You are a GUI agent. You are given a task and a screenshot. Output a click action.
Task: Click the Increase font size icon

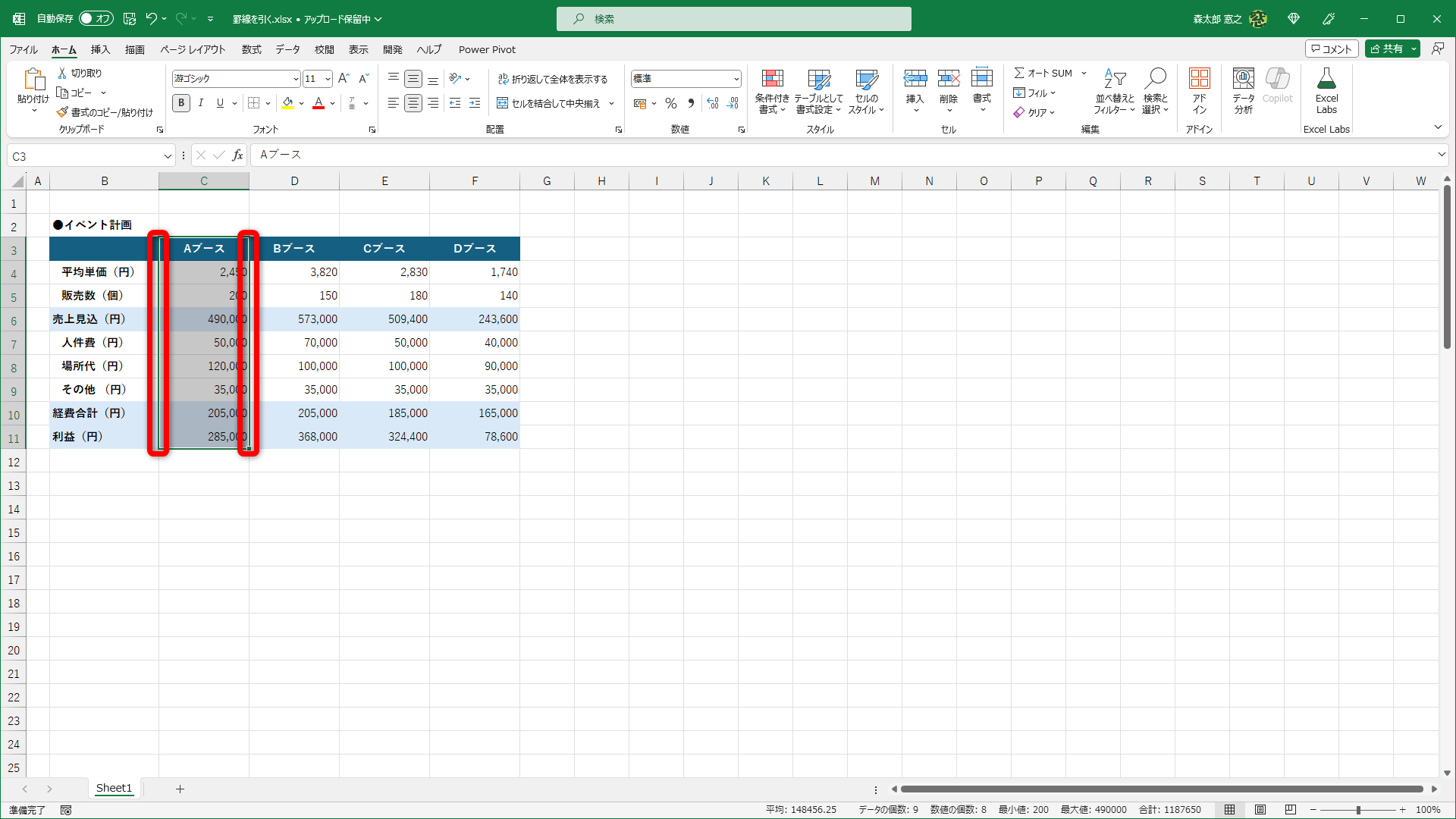coord(344,78)
